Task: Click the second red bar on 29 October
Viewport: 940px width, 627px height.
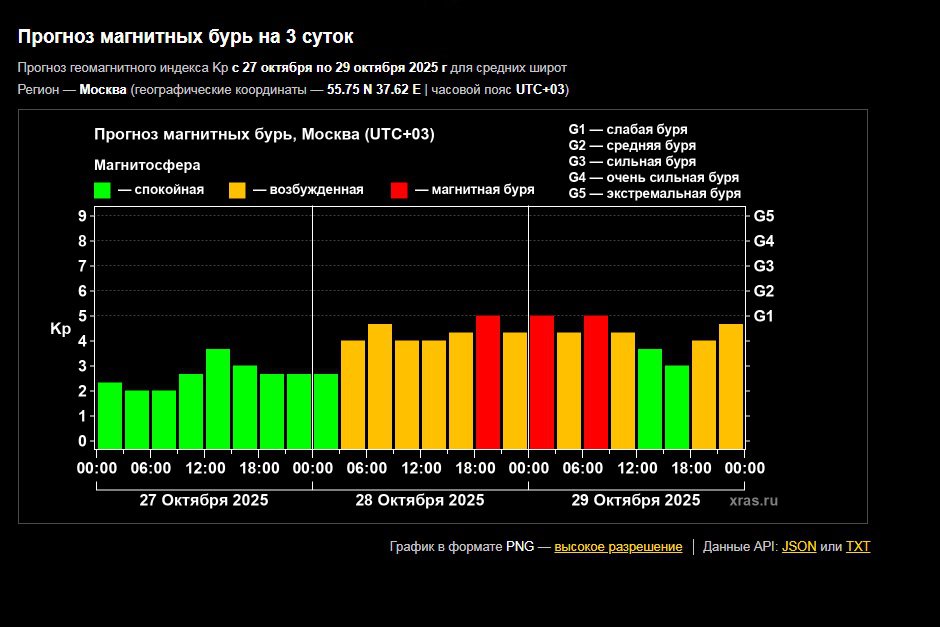Action: [596, 382]
